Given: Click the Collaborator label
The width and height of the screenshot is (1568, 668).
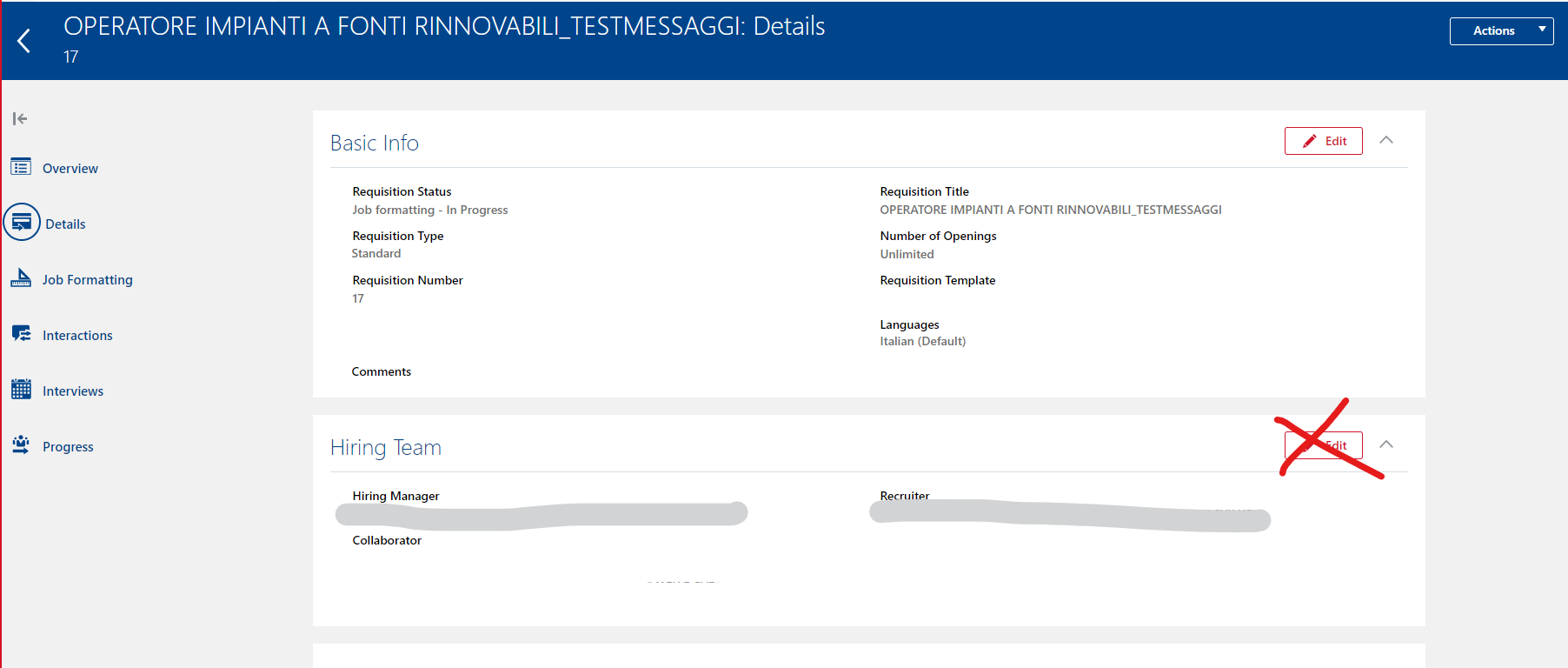Looking at the screenshot, I should [x=387, y=540].
